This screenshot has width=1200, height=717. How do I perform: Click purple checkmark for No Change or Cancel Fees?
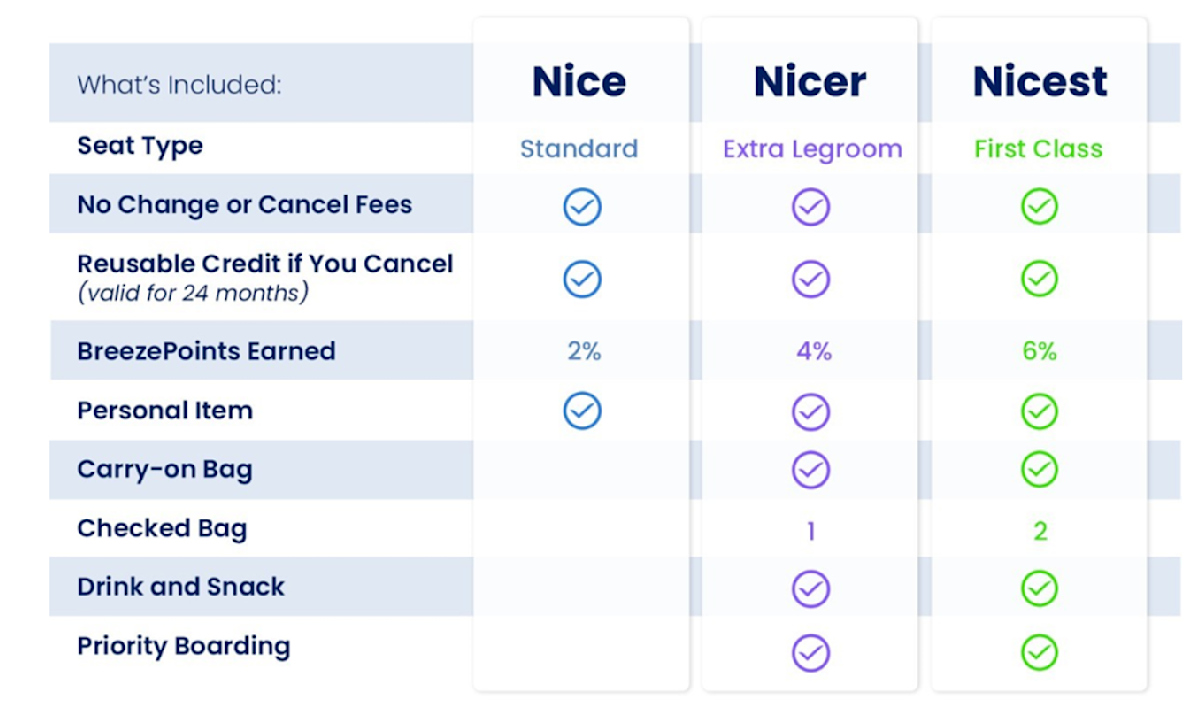click(811, 207)
